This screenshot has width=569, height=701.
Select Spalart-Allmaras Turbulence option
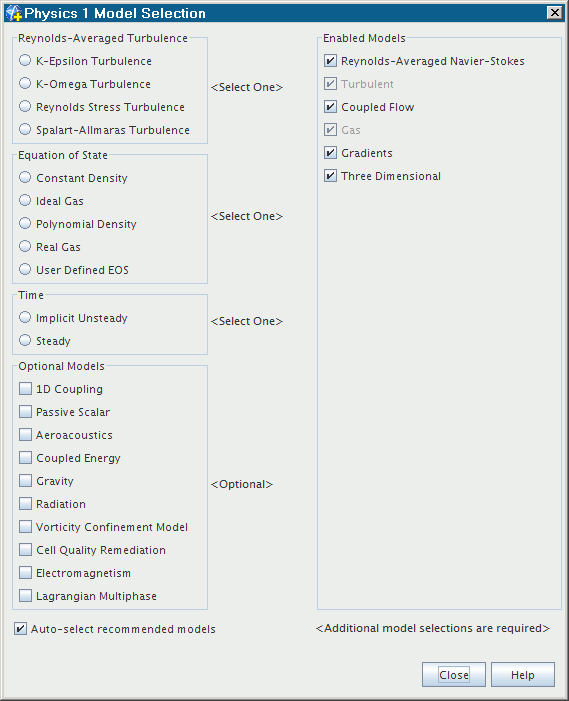point(25,129)
